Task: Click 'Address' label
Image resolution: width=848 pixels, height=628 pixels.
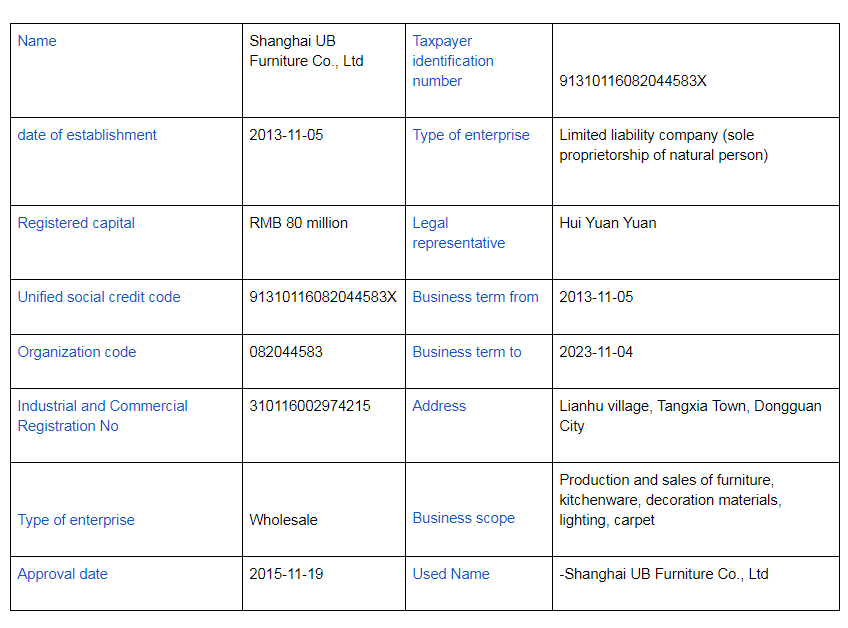Action: coord(439,406)
